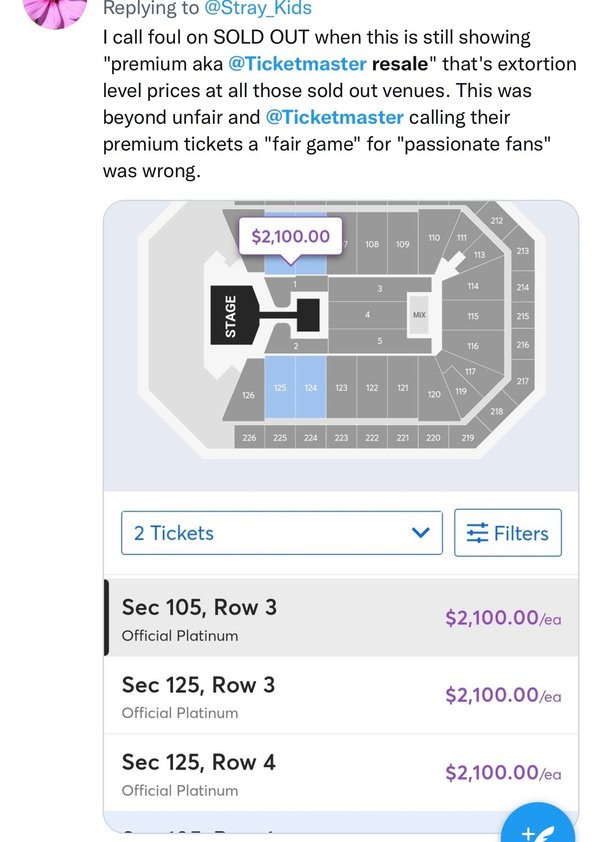The height and width of the screenshot is (842, 602).
Task: Select highlighted section 125 on the map
Action: click(281, 387)
